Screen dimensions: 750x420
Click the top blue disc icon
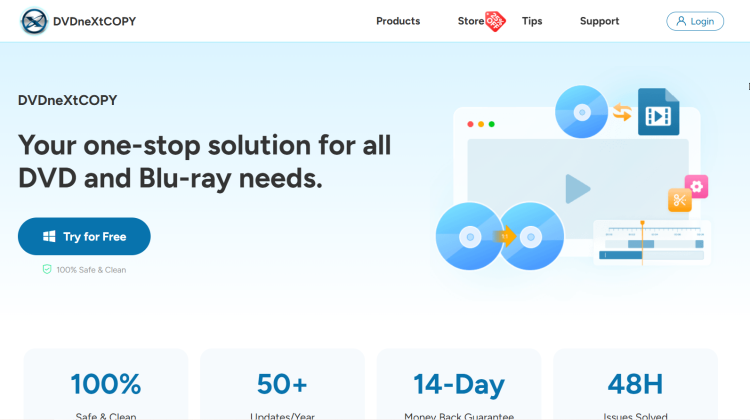click(582, 112)
